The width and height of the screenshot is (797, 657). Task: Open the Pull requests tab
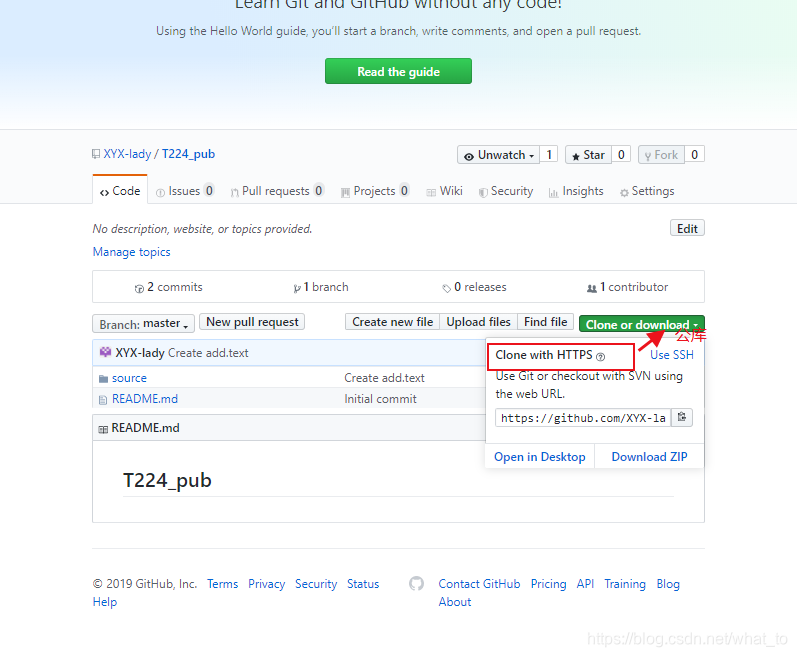277,191
